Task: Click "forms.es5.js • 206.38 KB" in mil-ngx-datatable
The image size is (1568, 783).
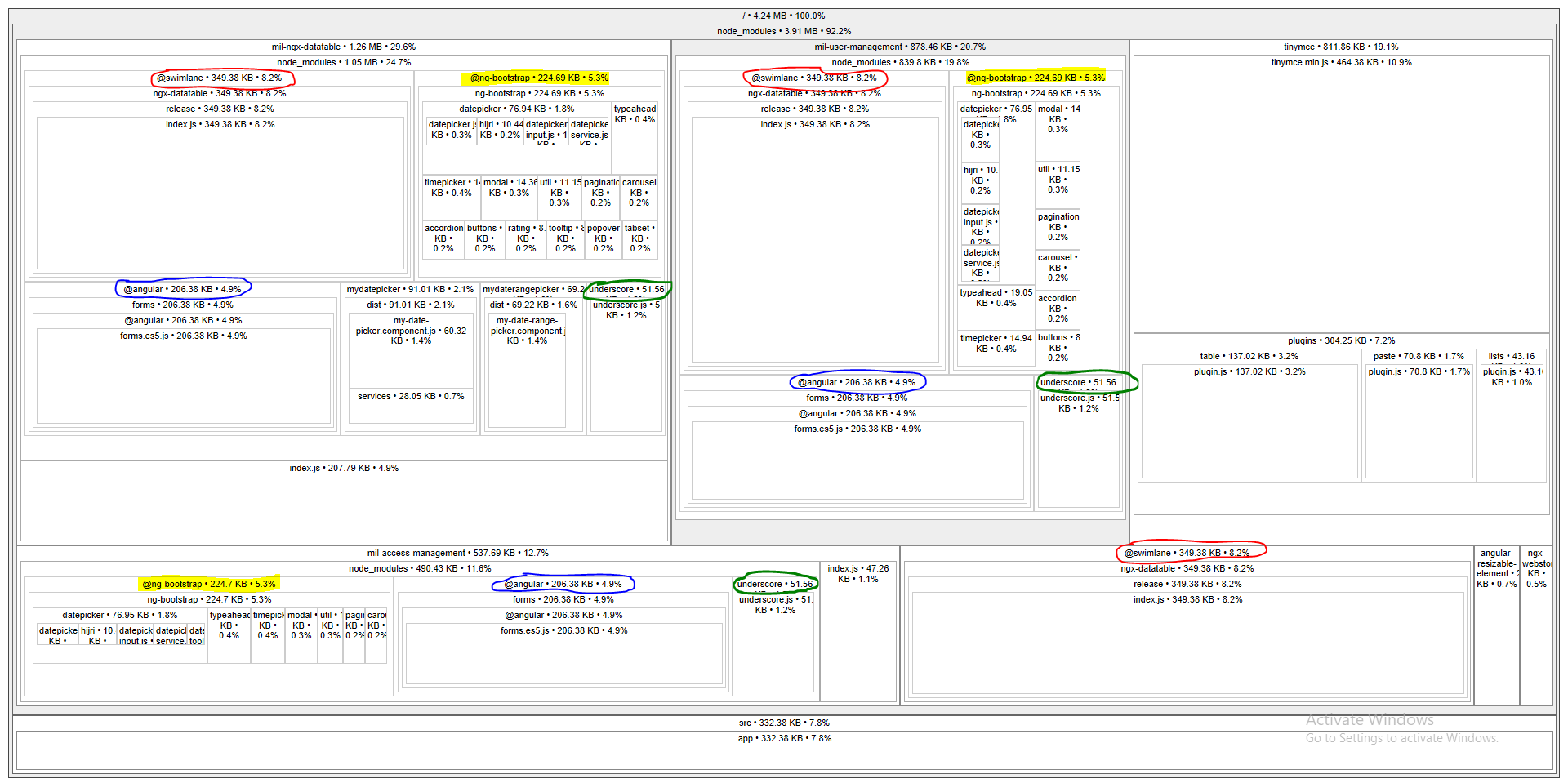Action: click(183, 336)
